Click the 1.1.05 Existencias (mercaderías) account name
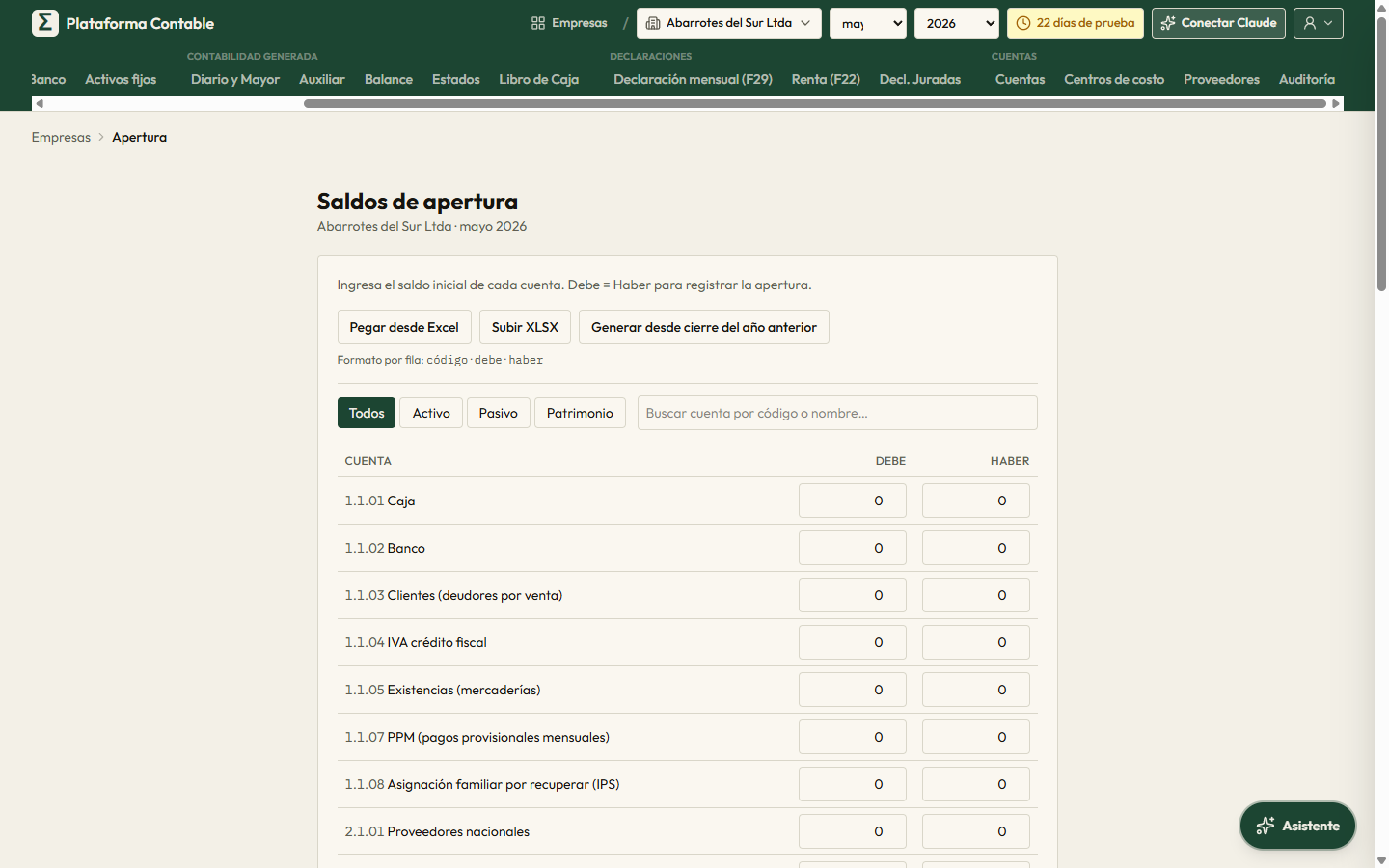 (443, 690)
